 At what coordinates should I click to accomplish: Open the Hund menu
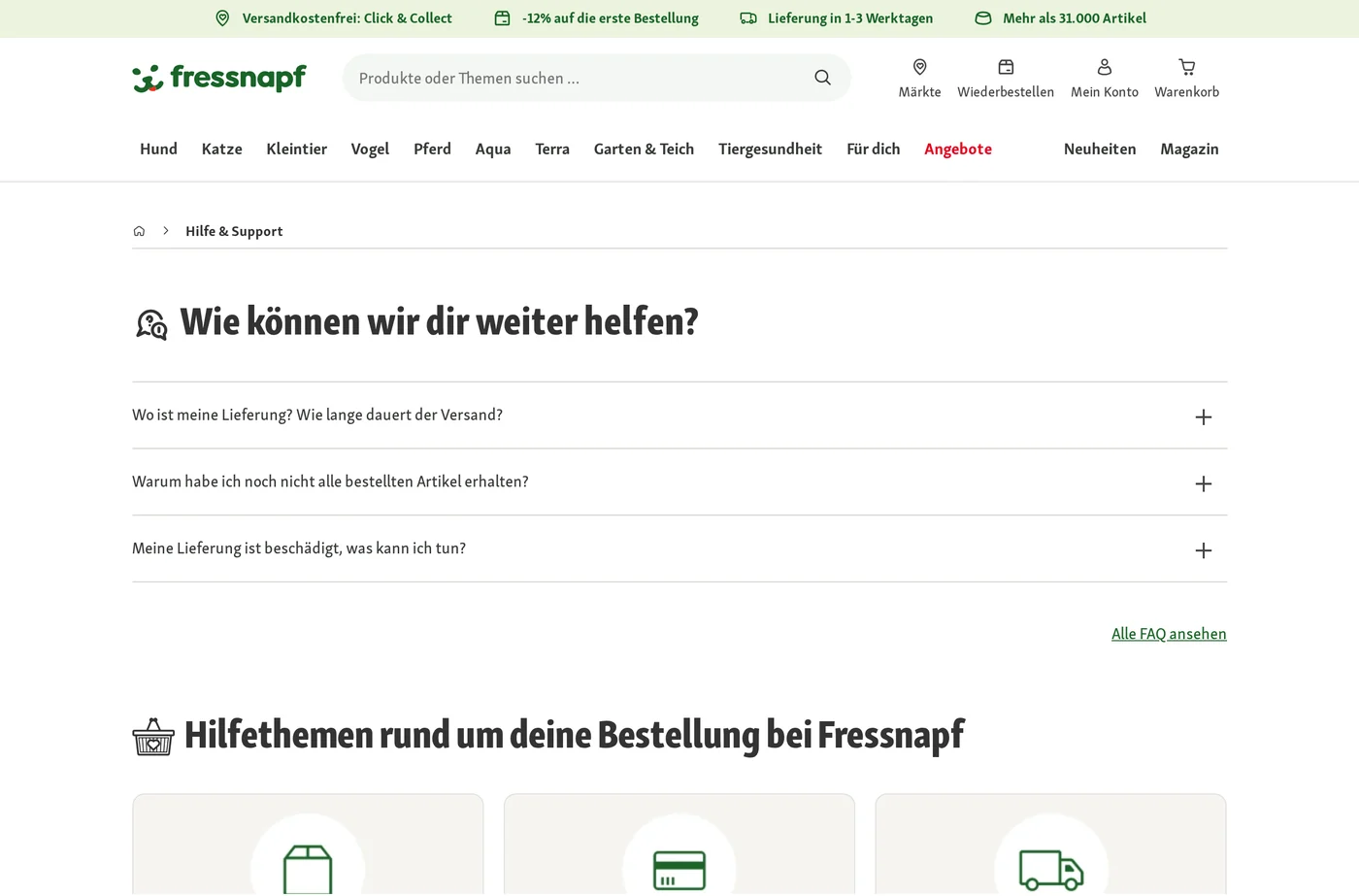[158, 149]
